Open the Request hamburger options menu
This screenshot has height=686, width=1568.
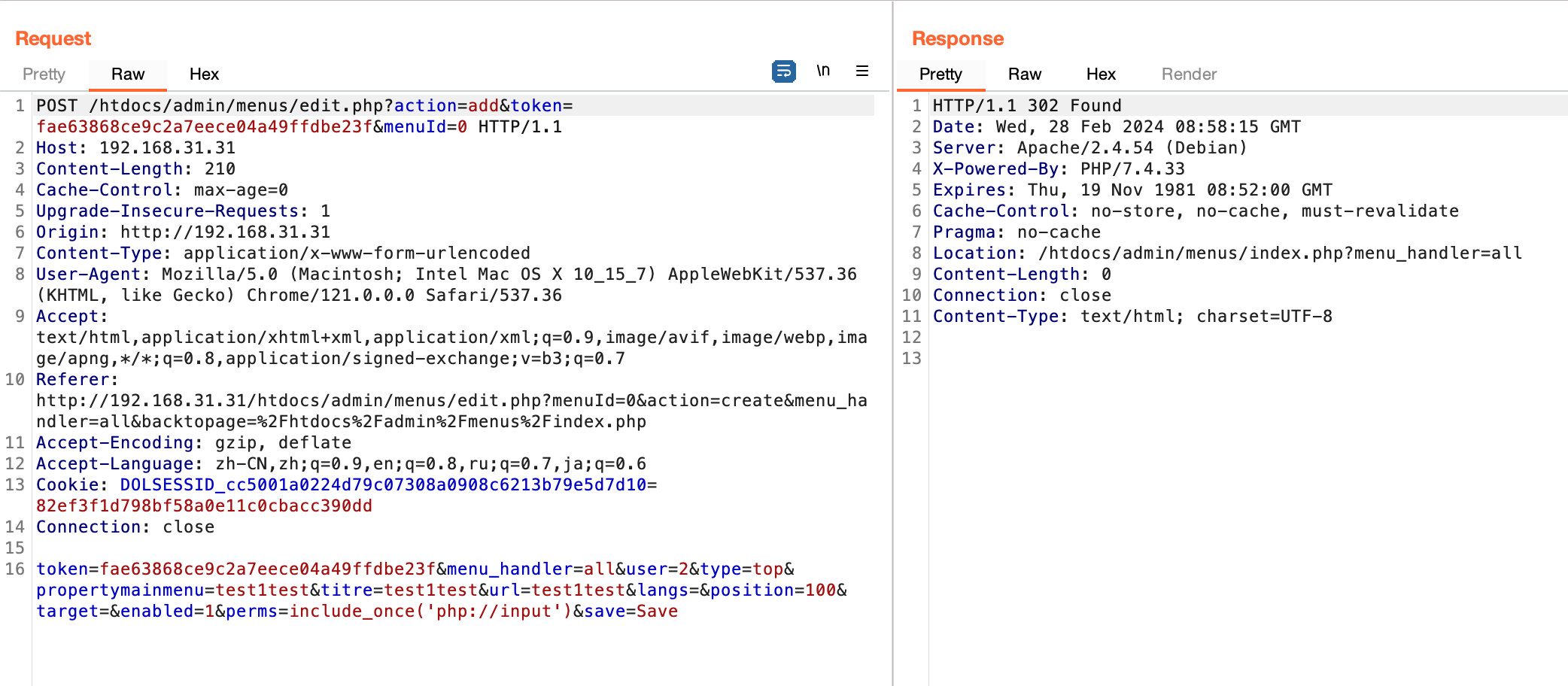click(862, 71)
